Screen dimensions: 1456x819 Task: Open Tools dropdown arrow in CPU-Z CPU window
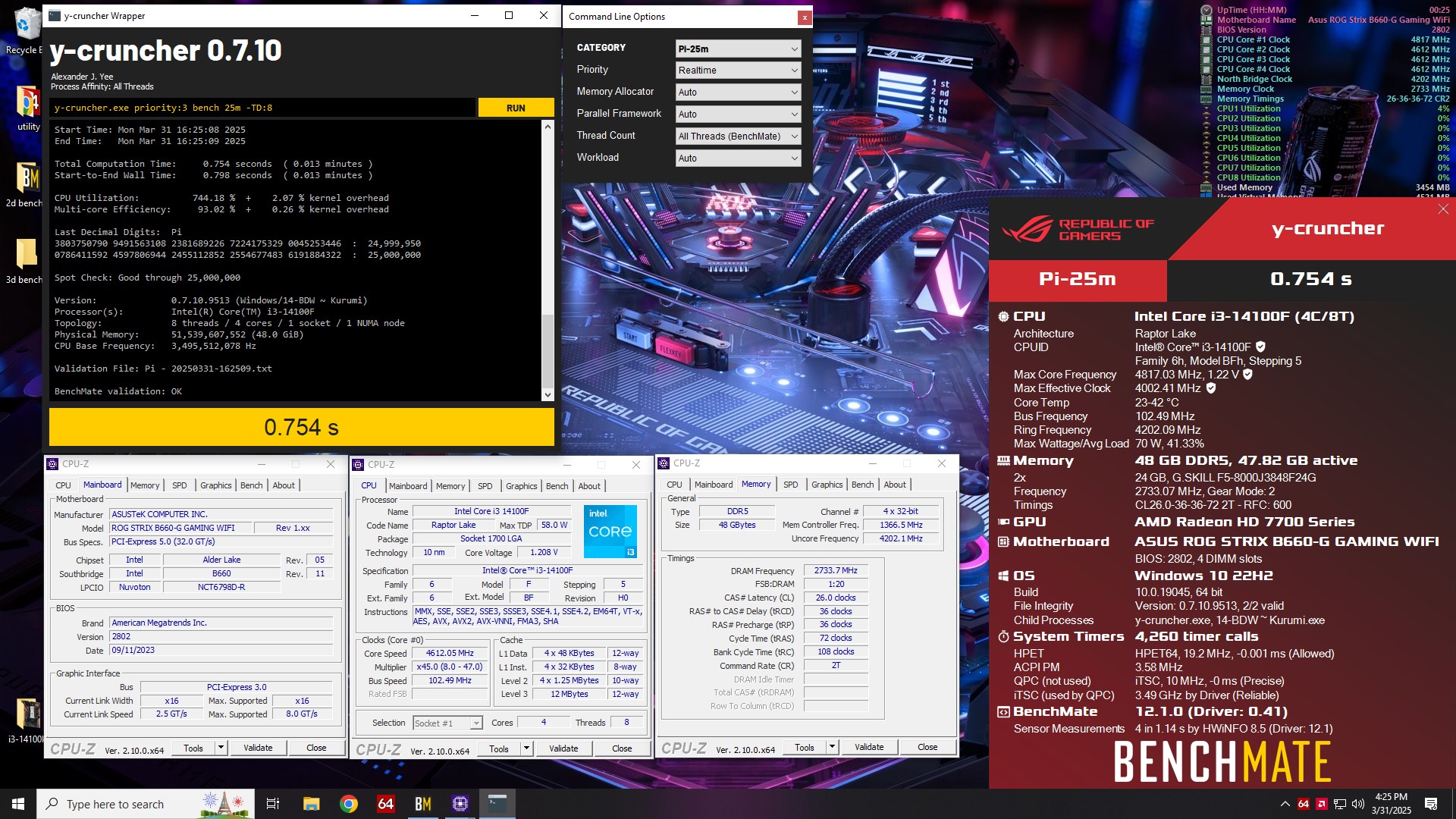point(526,748)
